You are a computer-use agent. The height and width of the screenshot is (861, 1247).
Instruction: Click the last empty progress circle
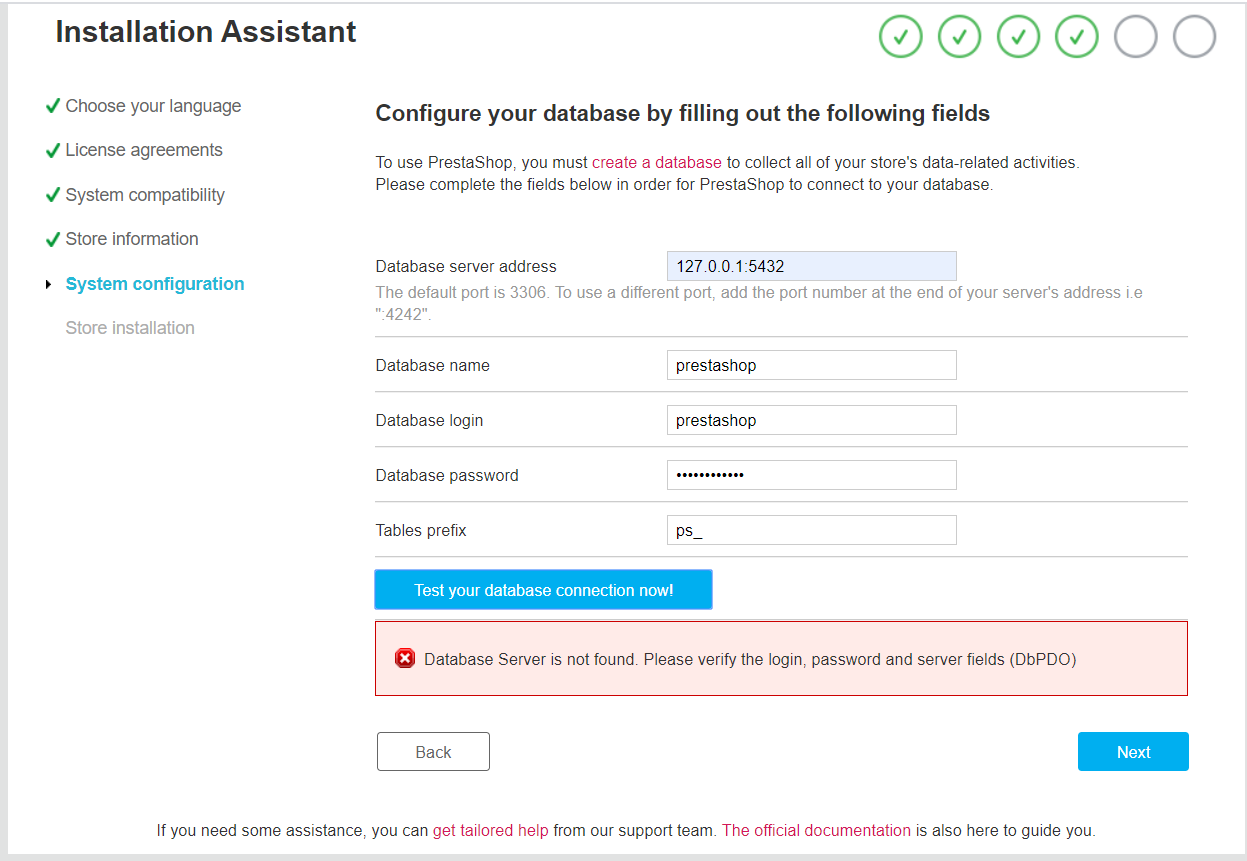click(1194, 37)
